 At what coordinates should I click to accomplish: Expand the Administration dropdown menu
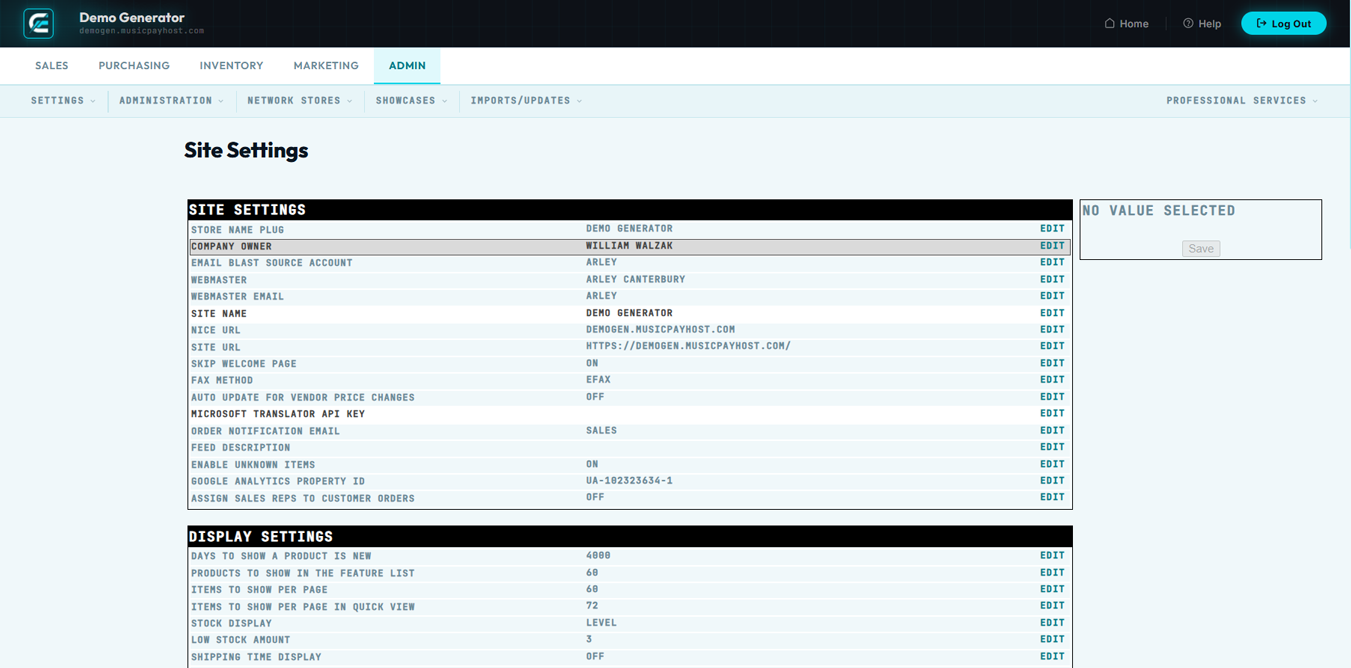click(x=171, y=101)
